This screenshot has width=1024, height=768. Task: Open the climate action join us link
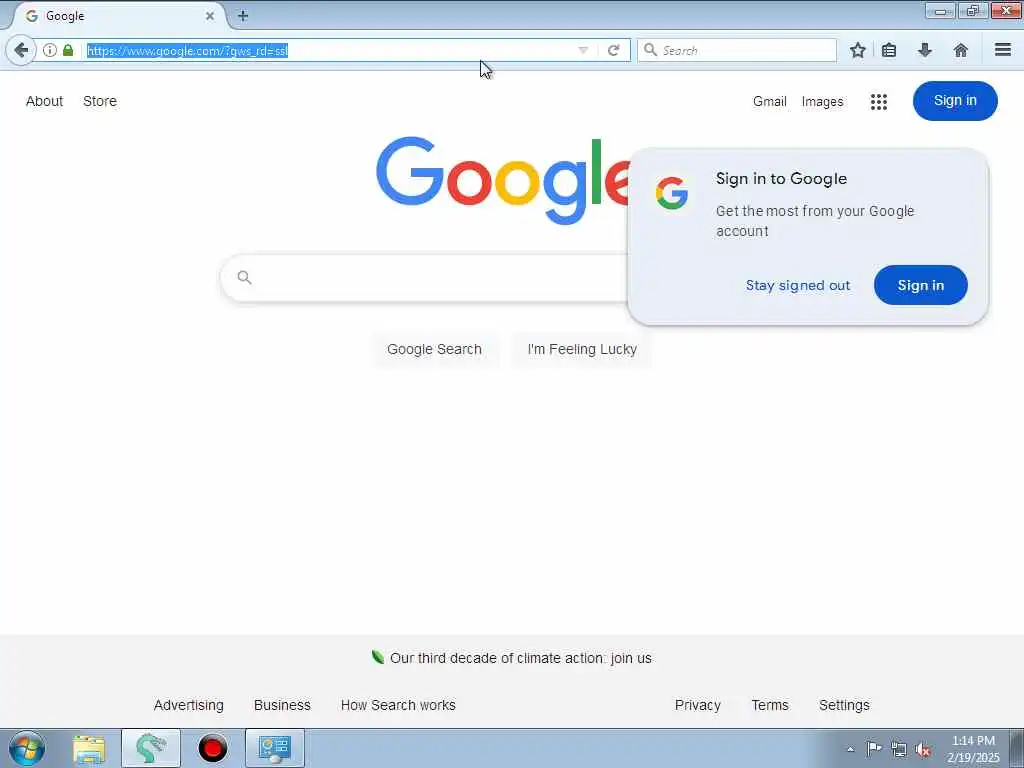tap(520, 658)
